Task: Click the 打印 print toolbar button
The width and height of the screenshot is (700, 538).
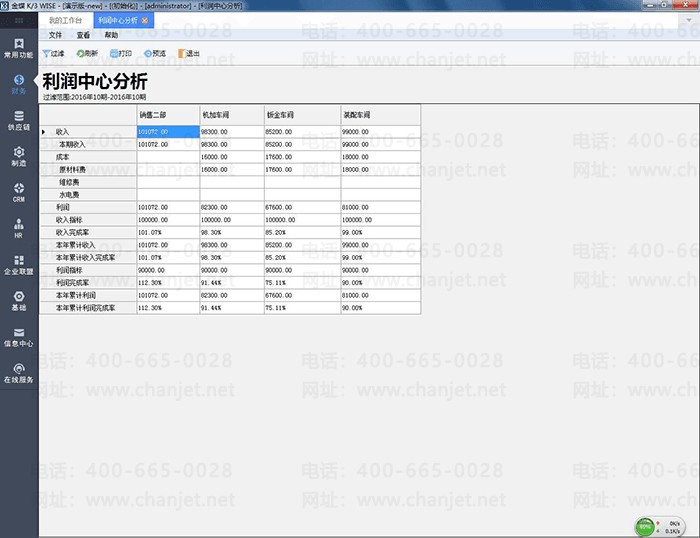Action: coord(120,53)
